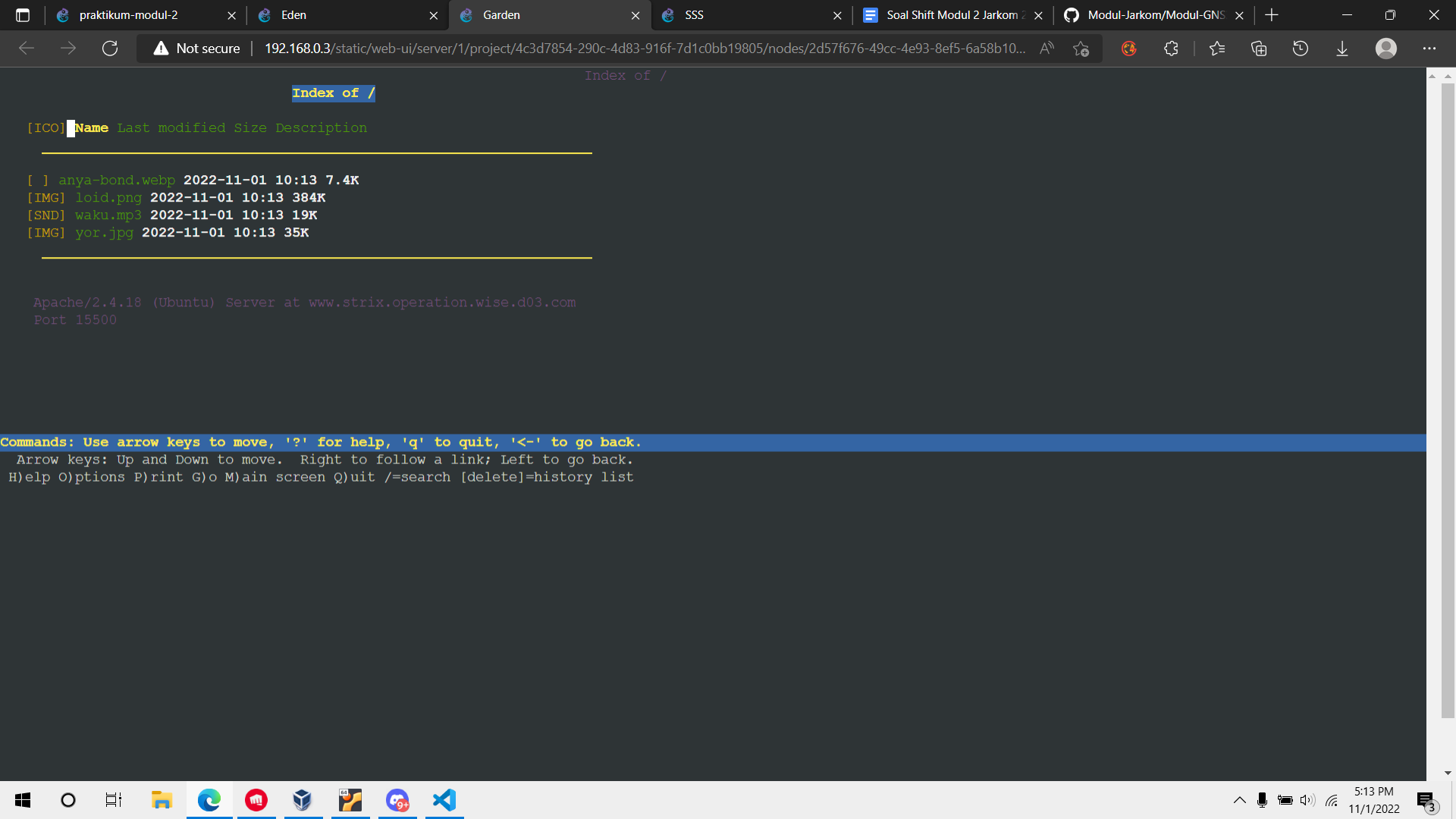Reload the current page
This screenshot has width=1456, height=819.
110,48
